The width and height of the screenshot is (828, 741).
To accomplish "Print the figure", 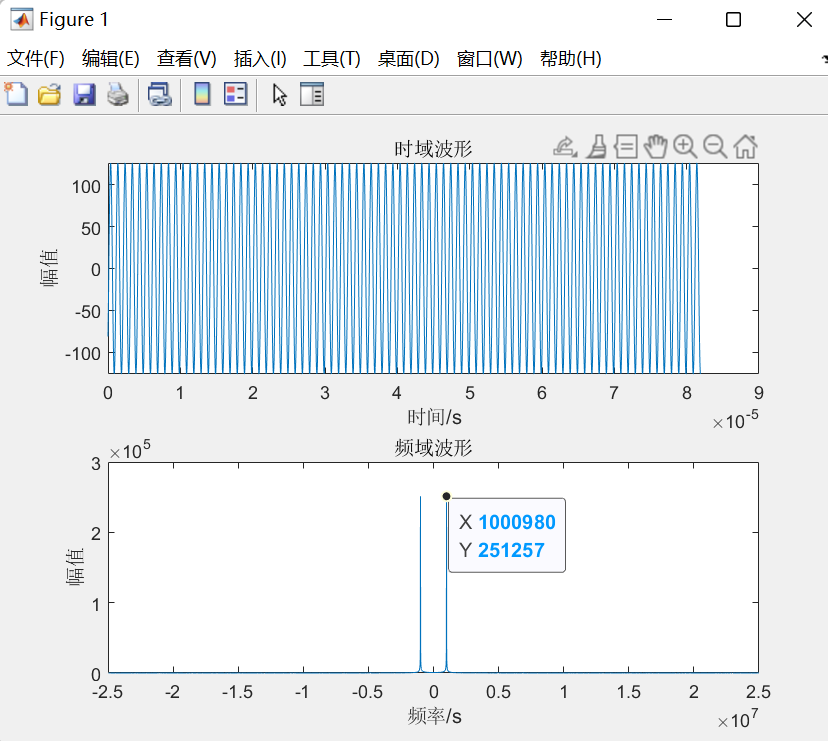I will coord(117,93).
